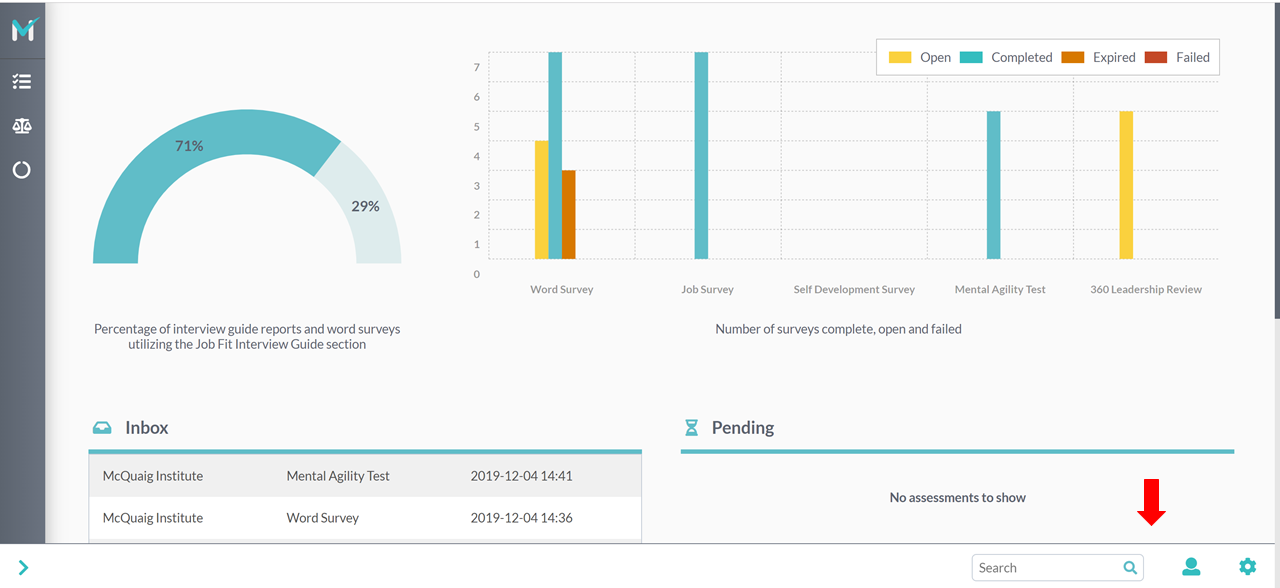Screen dimensions: 1280x588
Task: Click the McQuaig logo icon
Action: [22, 30]
